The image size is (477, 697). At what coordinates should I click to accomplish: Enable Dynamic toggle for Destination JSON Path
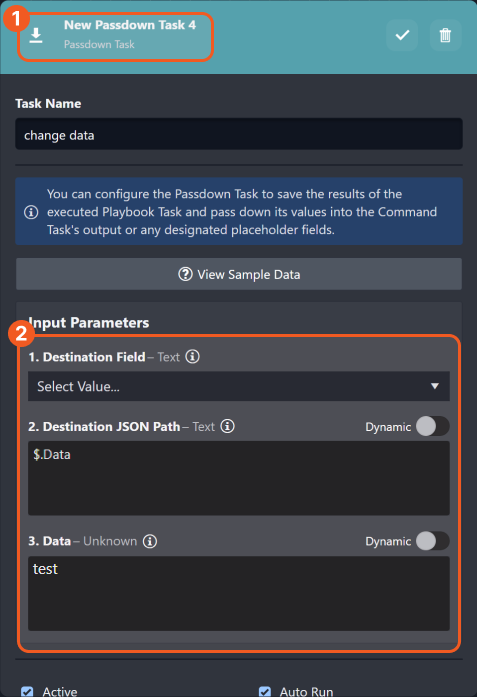tap(433, 427)
